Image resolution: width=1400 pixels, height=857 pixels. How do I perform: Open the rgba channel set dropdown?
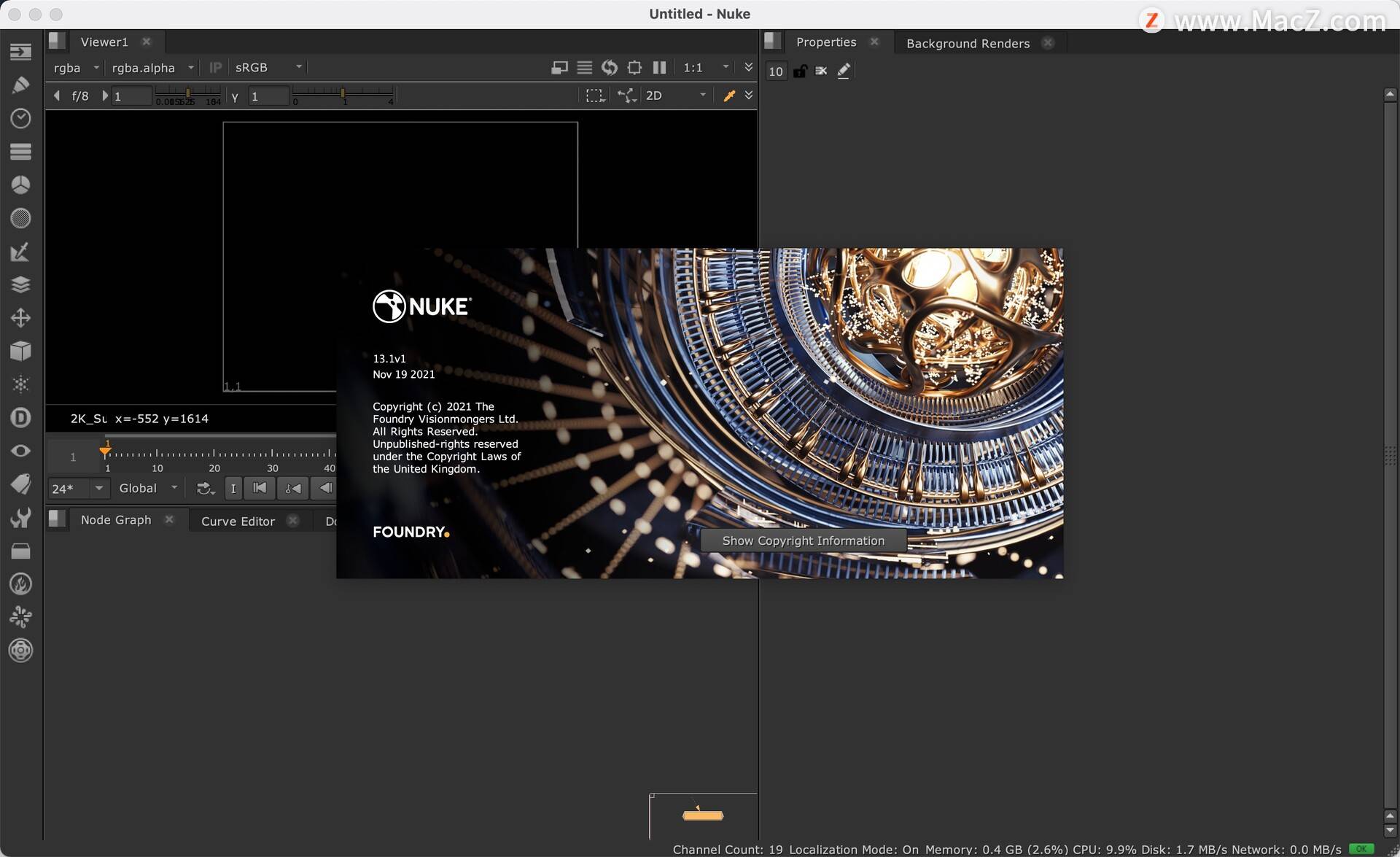coord(76,68)
